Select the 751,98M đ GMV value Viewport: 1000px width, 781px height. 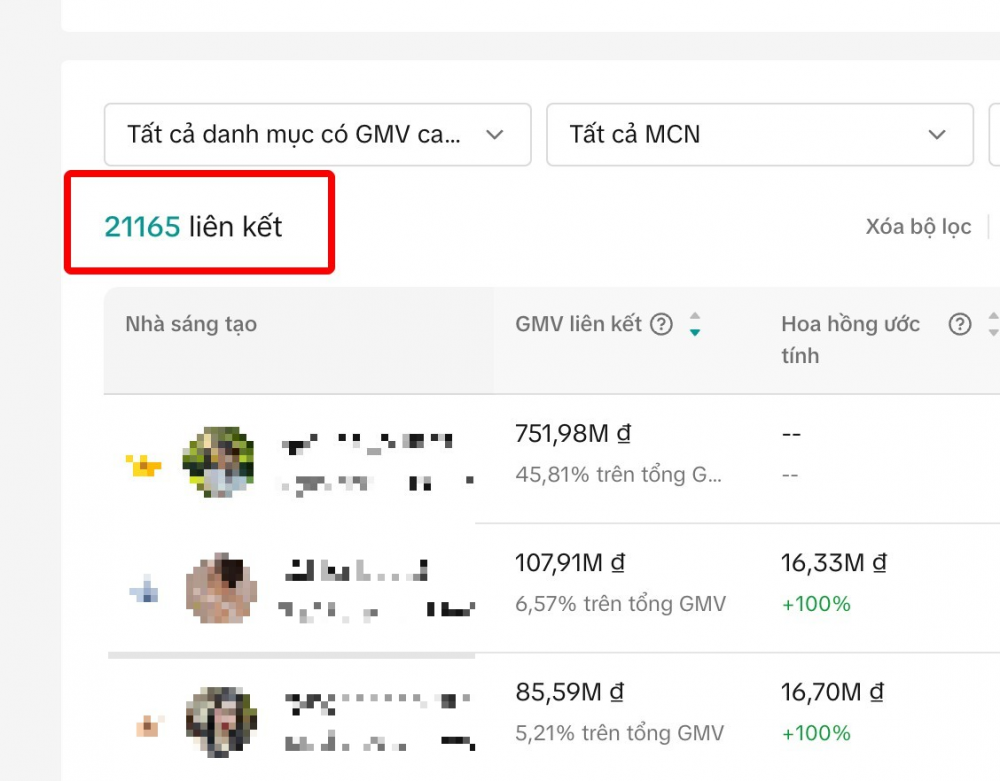572,434
